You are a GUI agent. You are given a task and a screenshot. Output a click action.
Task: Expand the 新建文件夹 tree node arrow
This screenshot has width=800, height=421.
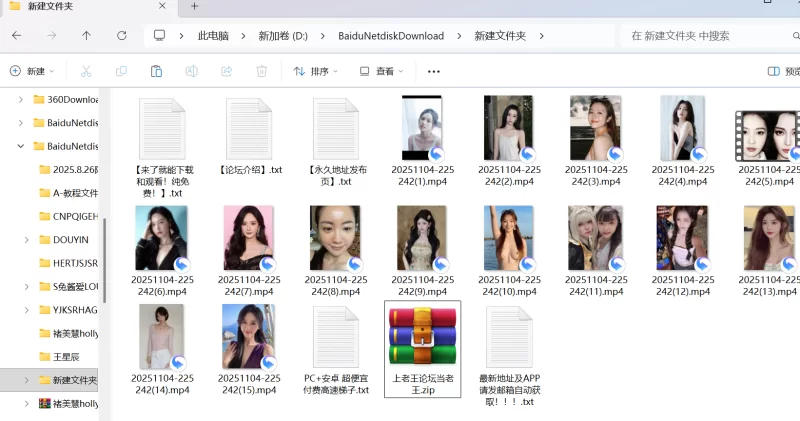click(27, 380)
